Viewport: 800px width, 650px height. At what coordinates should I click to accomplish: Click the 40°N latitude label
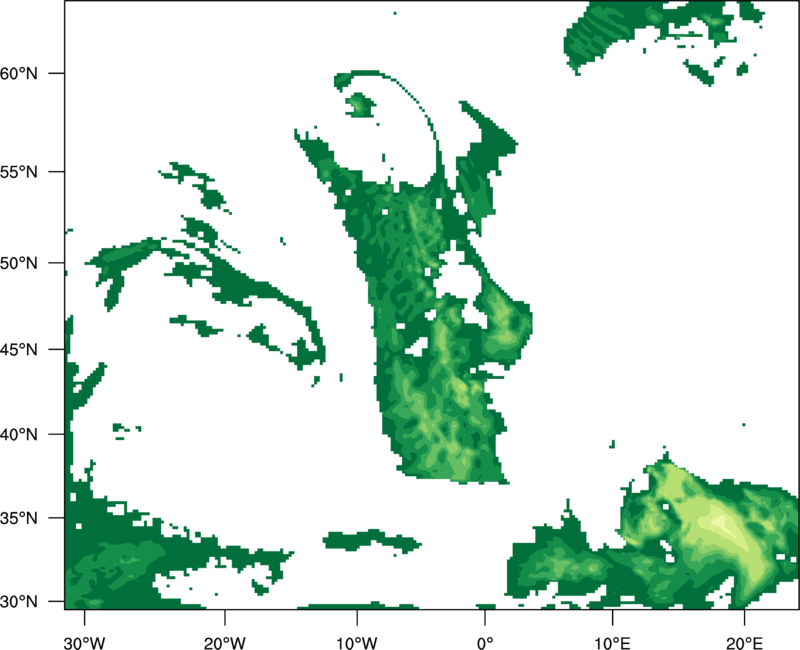(x=19, y=435)
